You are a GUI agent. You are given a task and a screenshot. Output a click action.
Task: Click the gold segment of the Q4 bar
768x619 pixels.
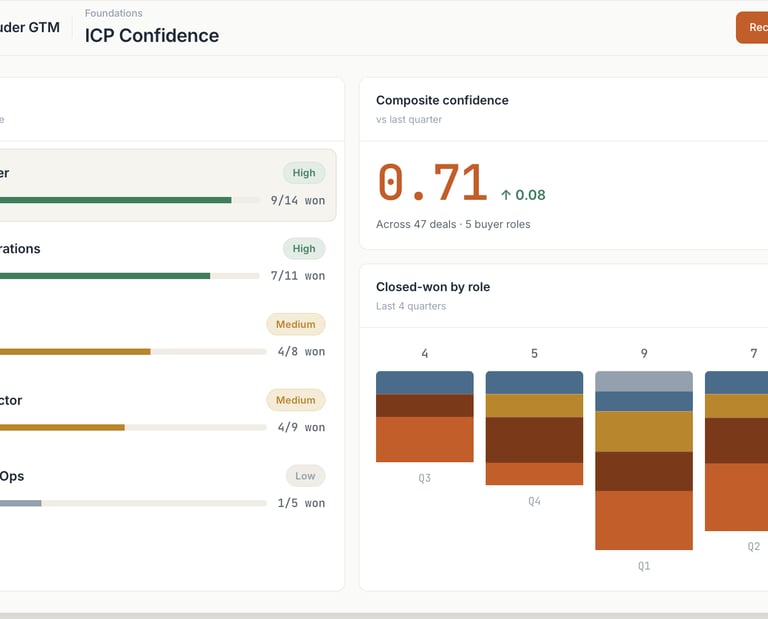(534, 405)
